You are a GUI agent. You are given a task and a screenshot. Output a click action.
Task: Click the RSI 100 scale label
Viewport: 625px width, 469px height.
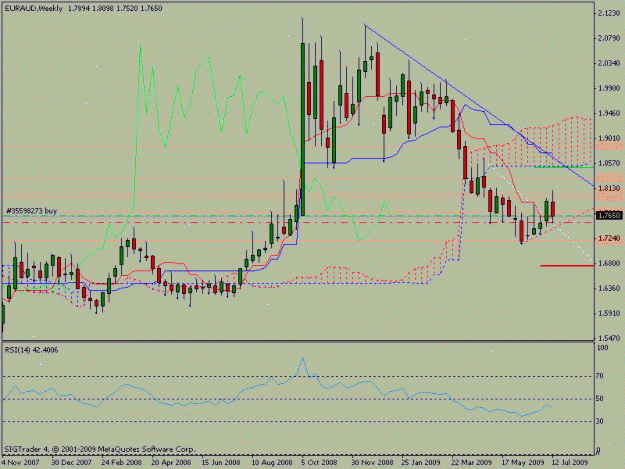[602, 348]
